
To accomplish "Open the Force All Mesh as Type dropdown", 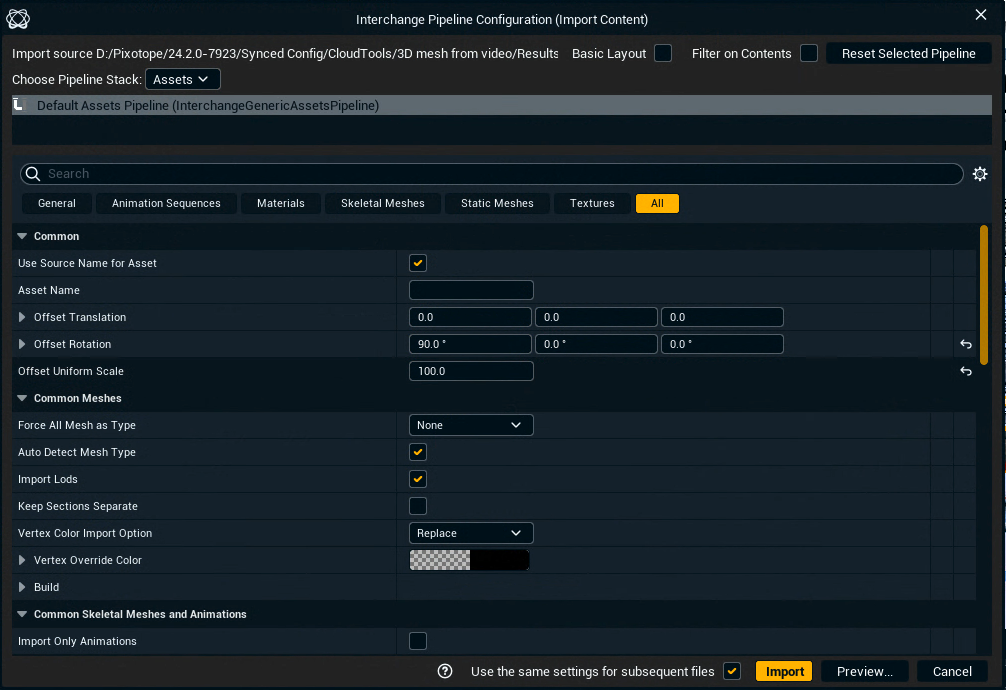I will [471, 425].
